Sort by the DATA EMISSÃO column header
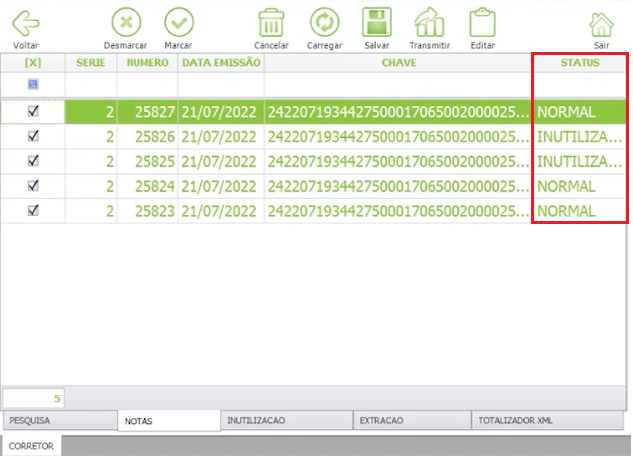This screenshot has width=633, height=457. pyautogui.click(x=221, y=63)
